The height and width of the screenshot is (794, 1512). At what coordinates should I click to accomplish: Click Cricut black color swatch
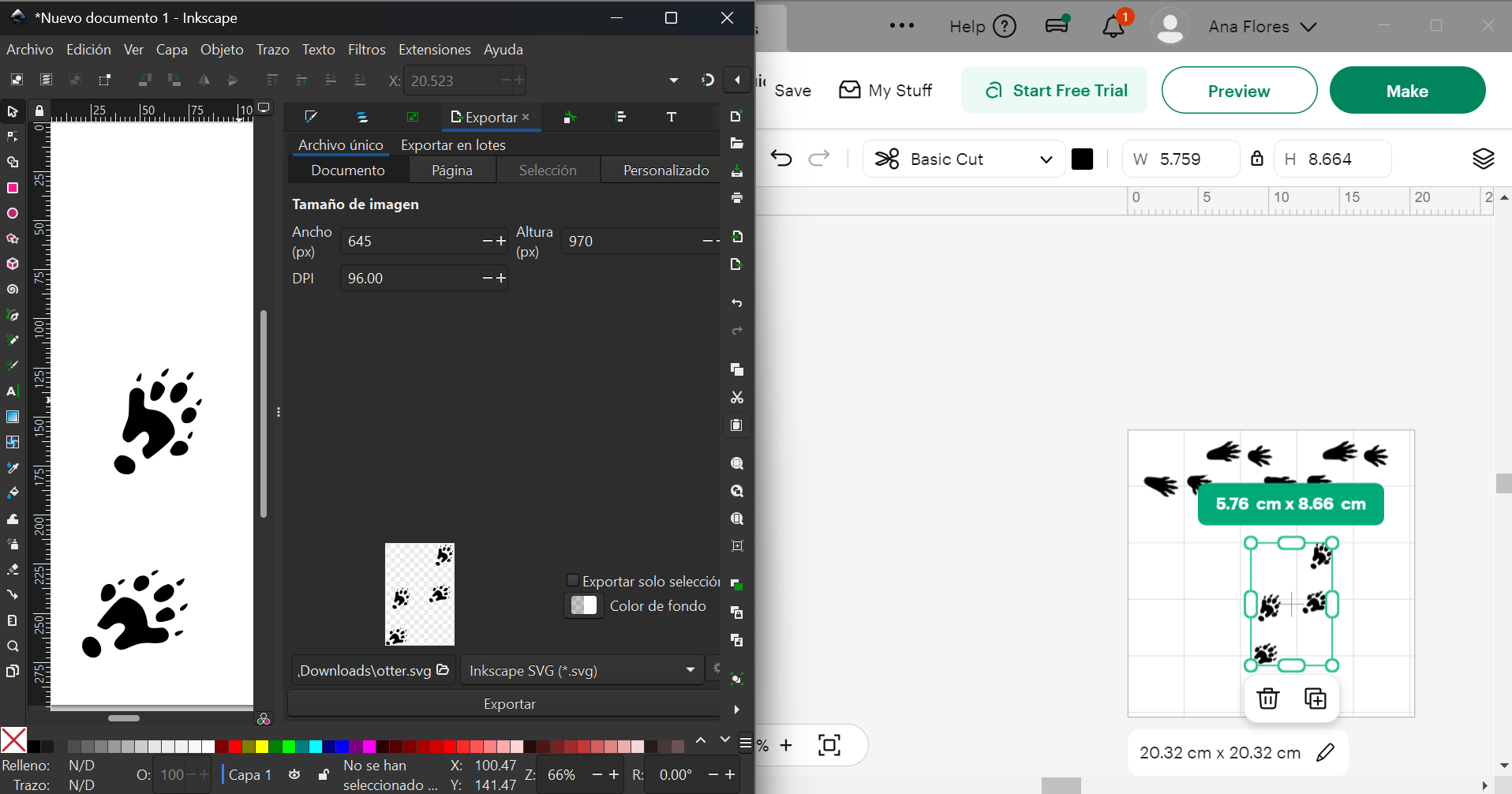[x=1083, y=159]
